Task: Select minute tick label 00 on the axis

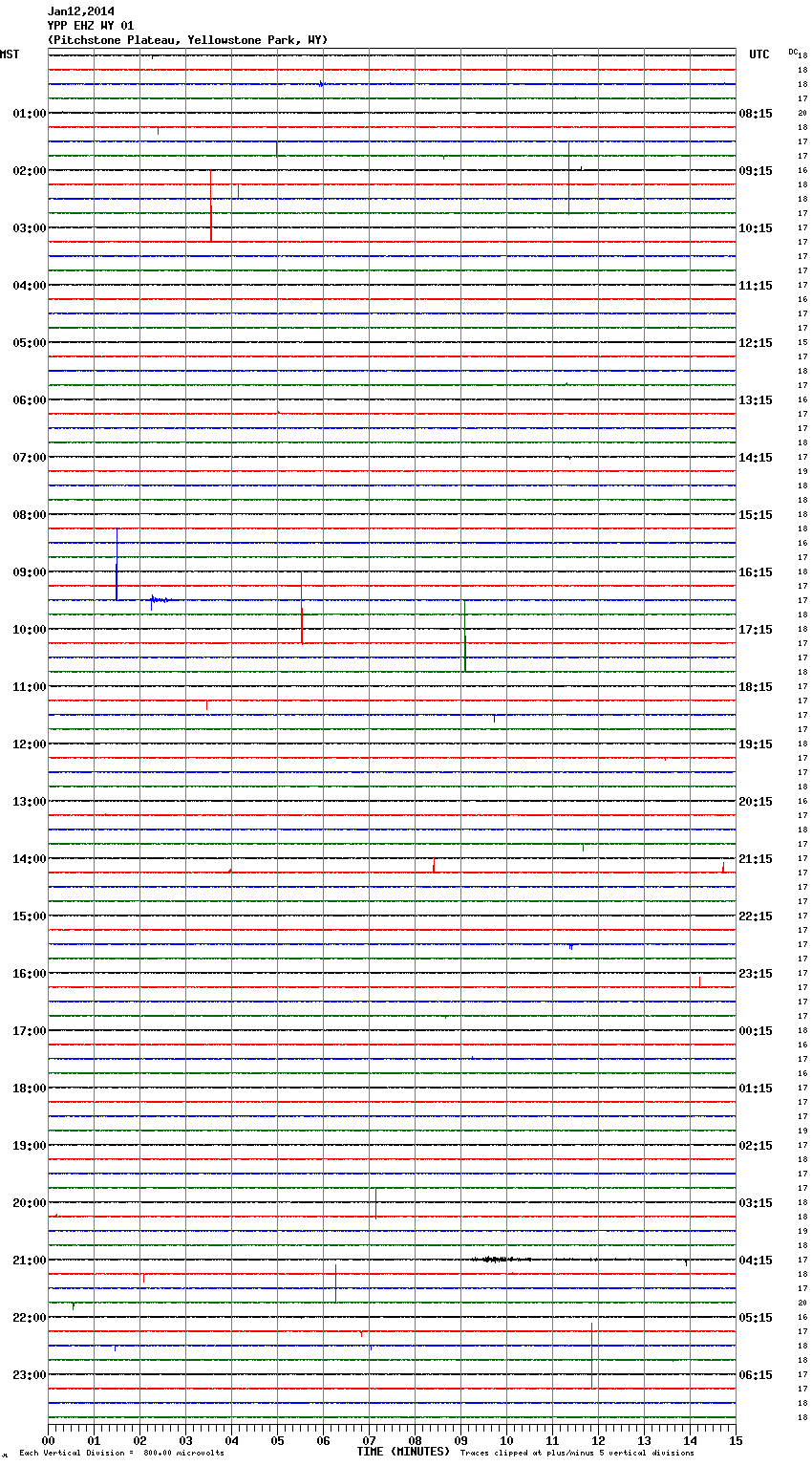Action: point(48,1440)
